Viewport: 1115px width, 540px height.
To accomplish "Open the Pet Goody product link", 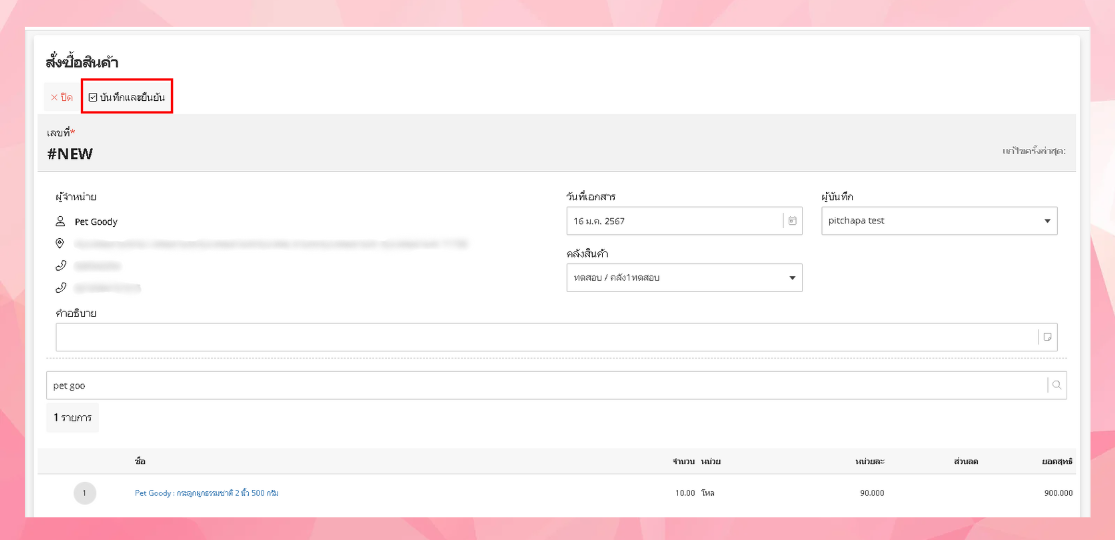I will (x=206, y=493).
